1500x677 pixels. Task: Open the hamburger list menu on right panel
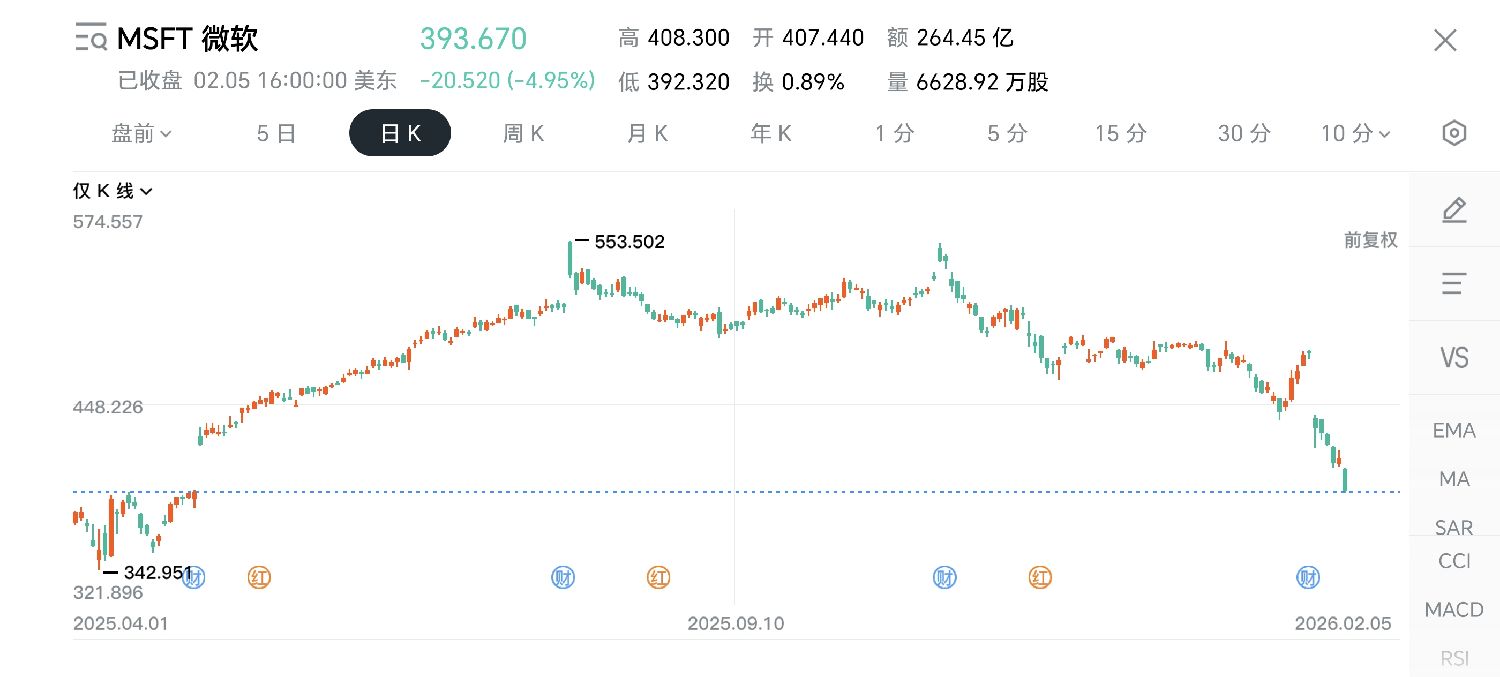click(x=1454, y=284)
